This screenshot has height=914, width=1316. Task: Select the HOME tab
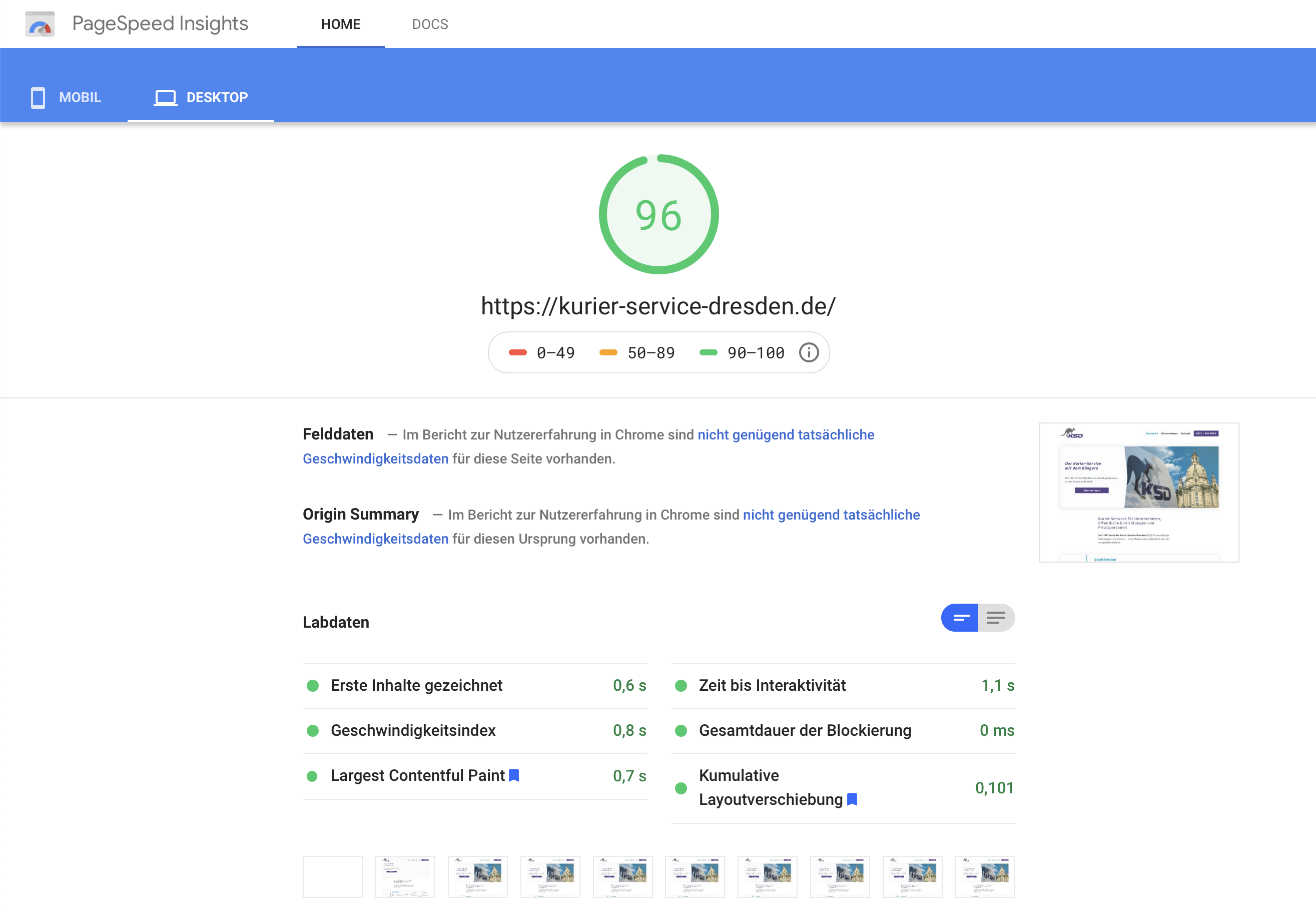click(x=341, y=24)
